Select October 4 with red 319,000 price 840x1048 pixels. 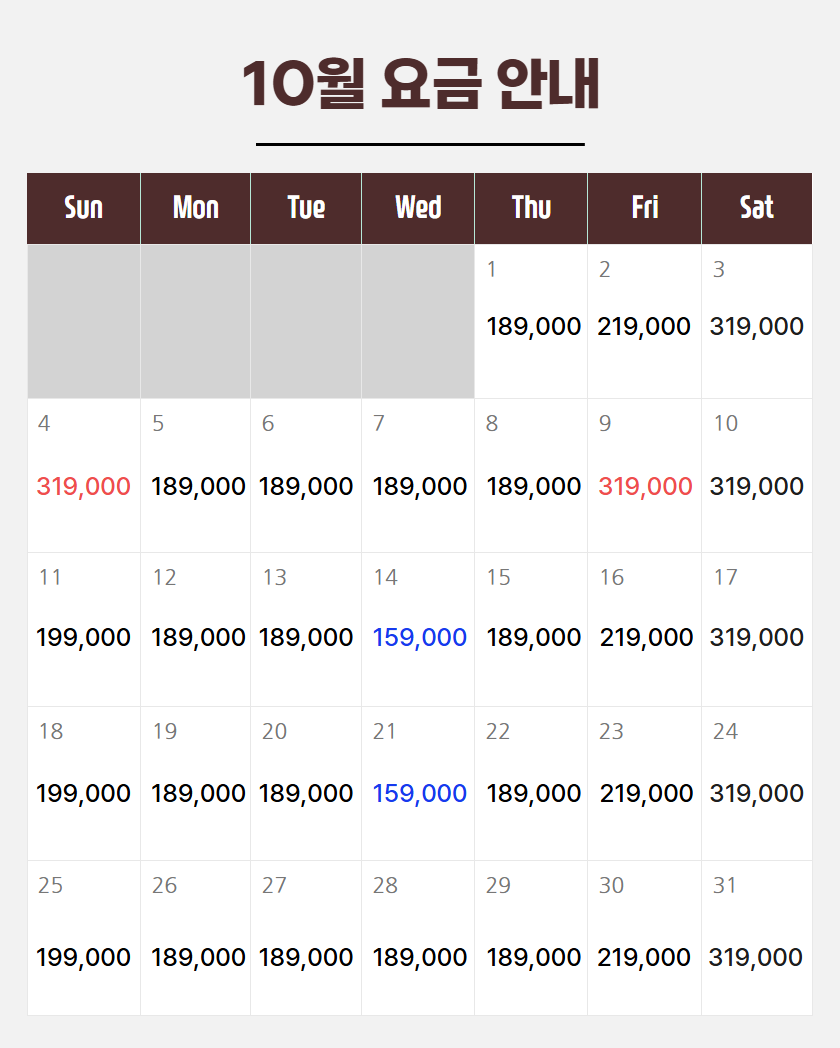click(84, 475)
